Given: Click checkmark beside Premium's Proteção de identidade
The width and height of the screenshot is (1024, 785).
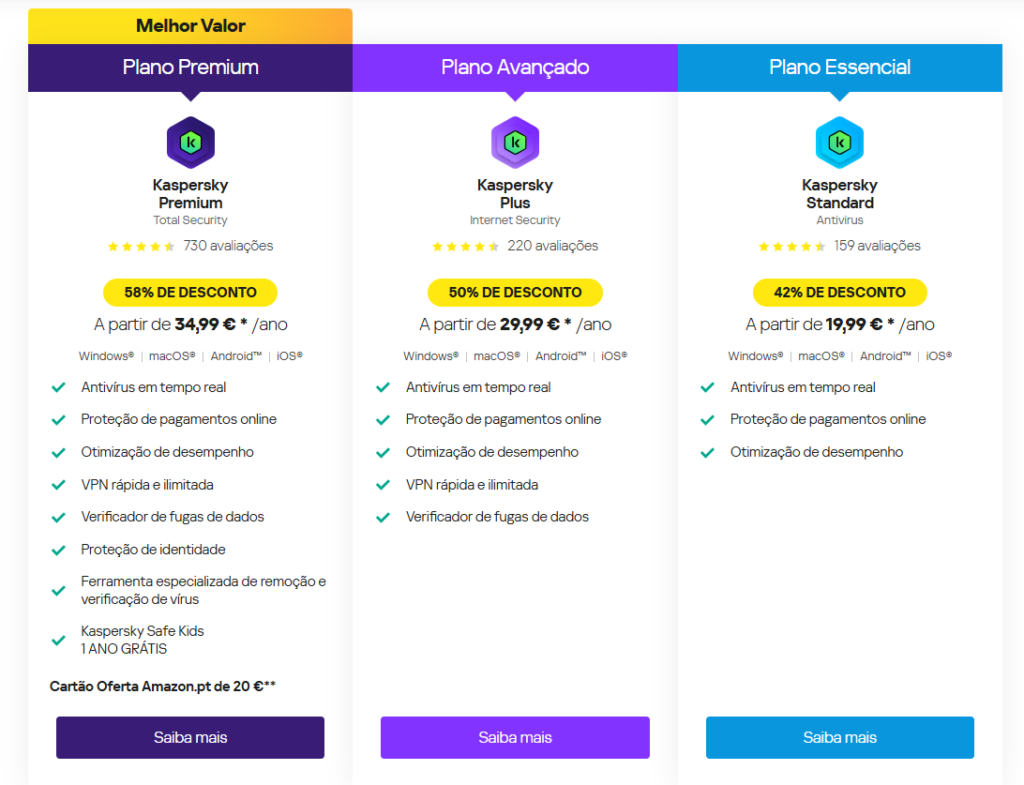Looking at the screenshot, I should click(x=59, y=550).
